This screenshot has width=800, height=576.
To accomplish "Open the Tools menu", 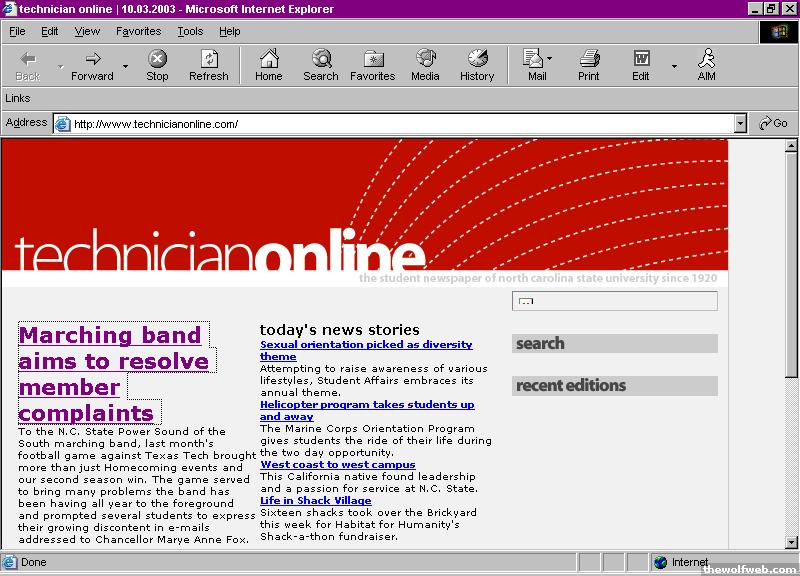I will pos(190,31).
